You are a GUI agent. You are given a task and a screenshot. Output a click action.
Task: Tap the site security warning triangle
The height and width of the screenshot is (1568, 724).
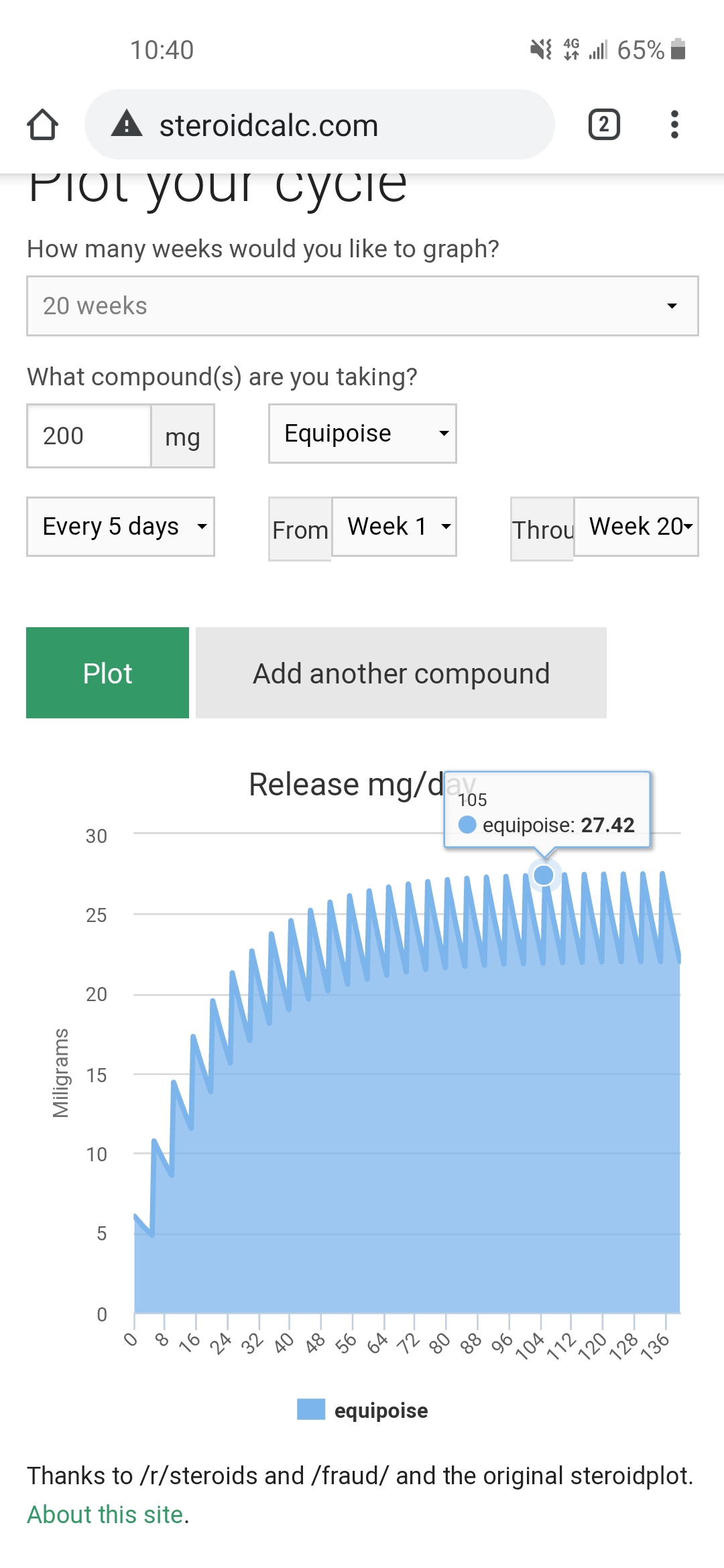tap(127, 125)
